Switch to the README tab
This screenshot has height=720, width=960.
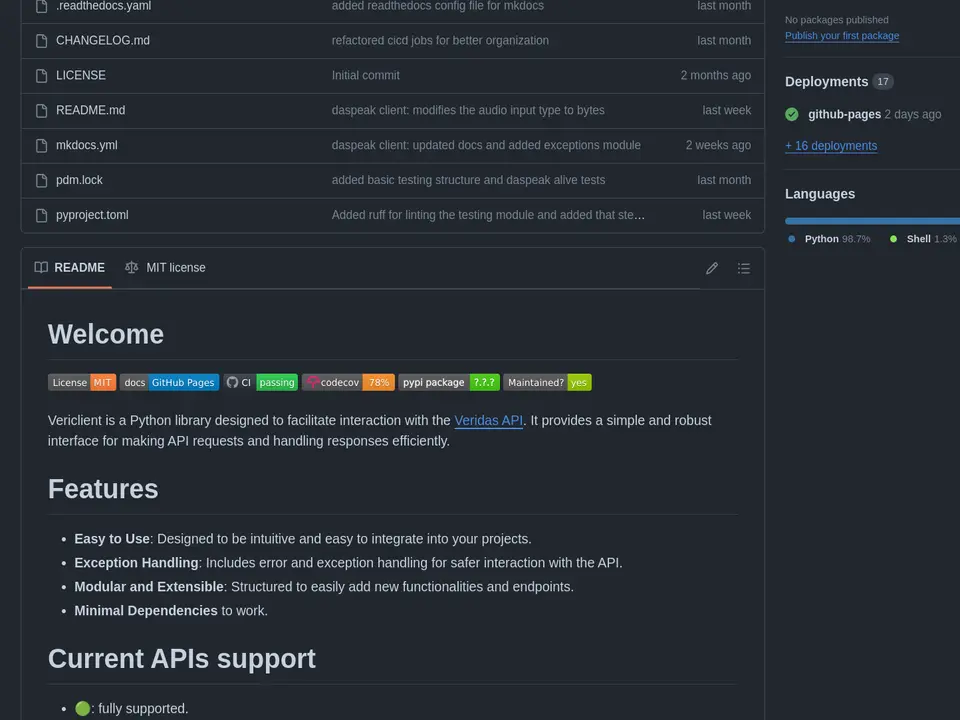click(70, 268)
